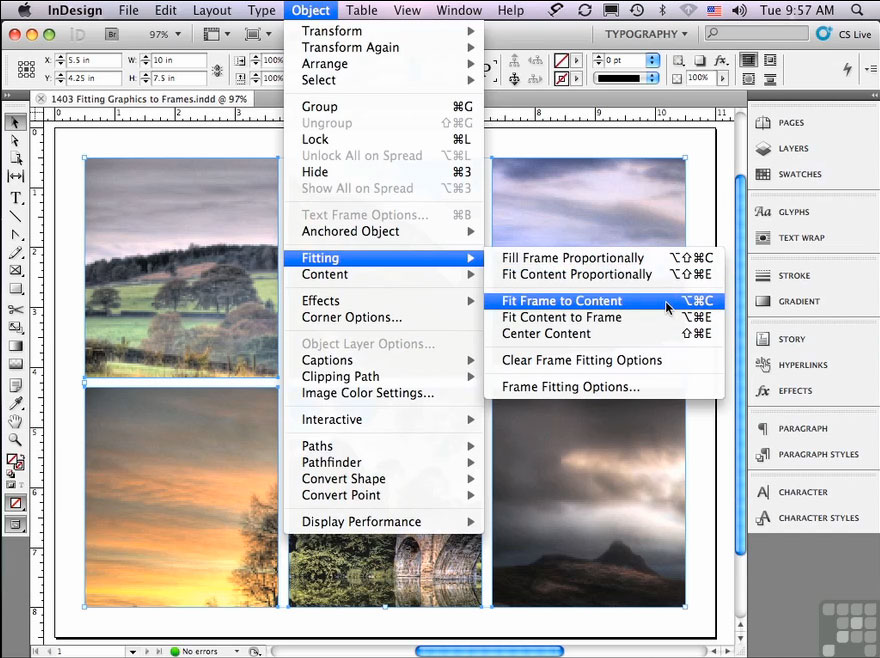Click Apply None button in toolbox
This screenshot has width=880, height=658.
coord(15,503)
